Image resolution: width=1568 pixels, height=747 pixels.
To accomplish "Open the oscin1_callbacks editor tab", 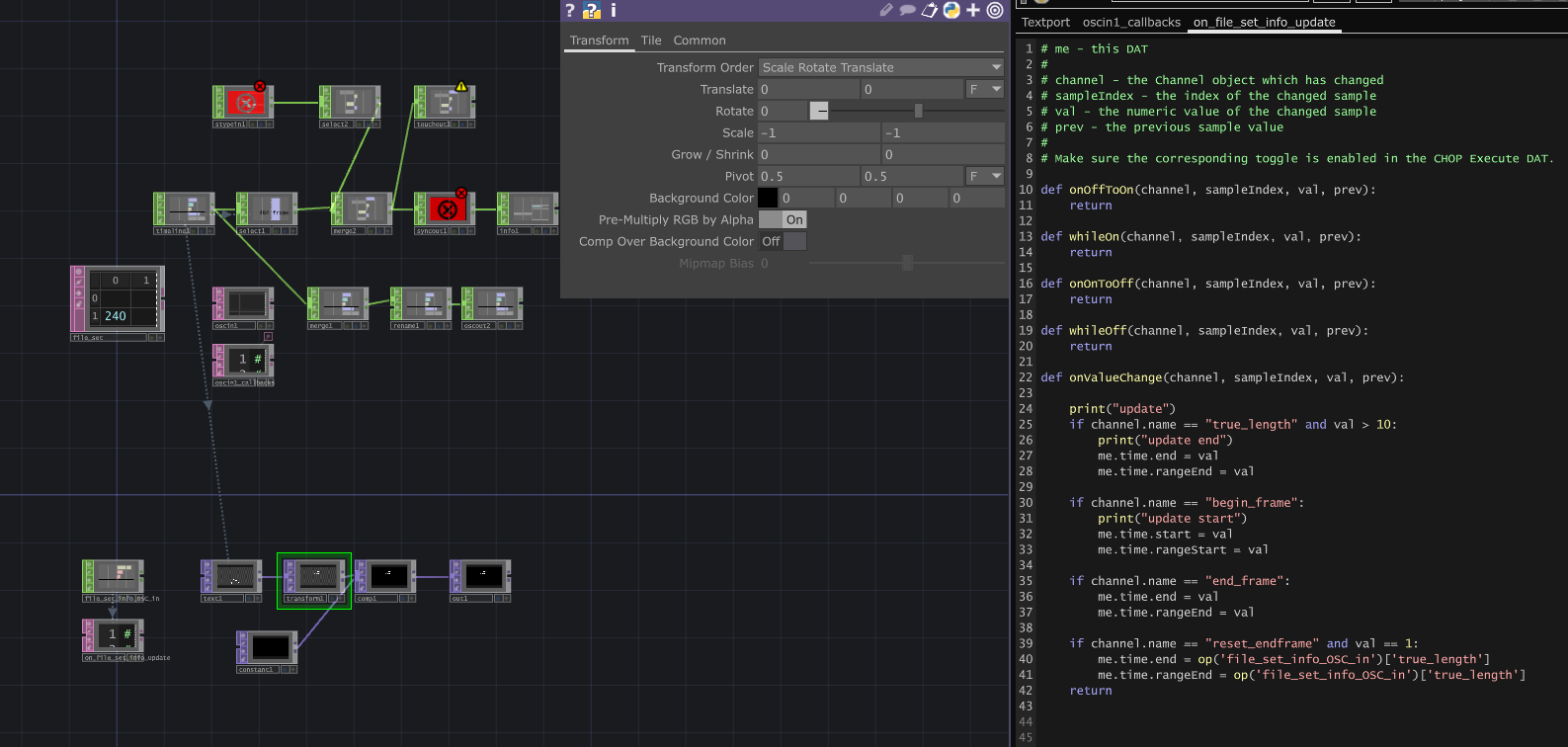I will click(x=1131, y=22).
